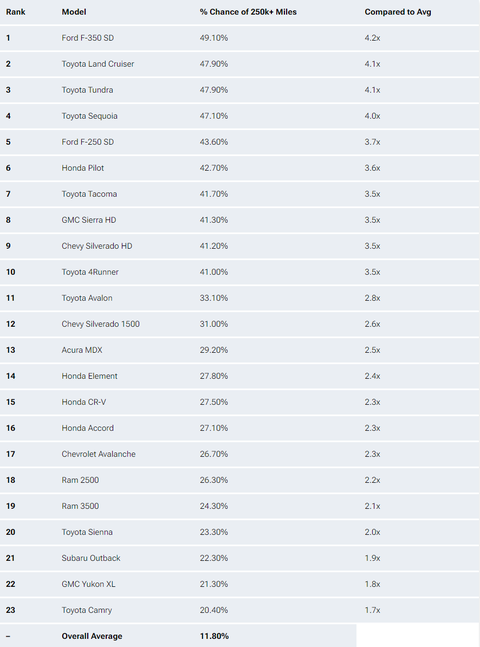480x647 pixels.
Task: Click the Chevy Silverado HD model cell
Action: tap(97, 246)
